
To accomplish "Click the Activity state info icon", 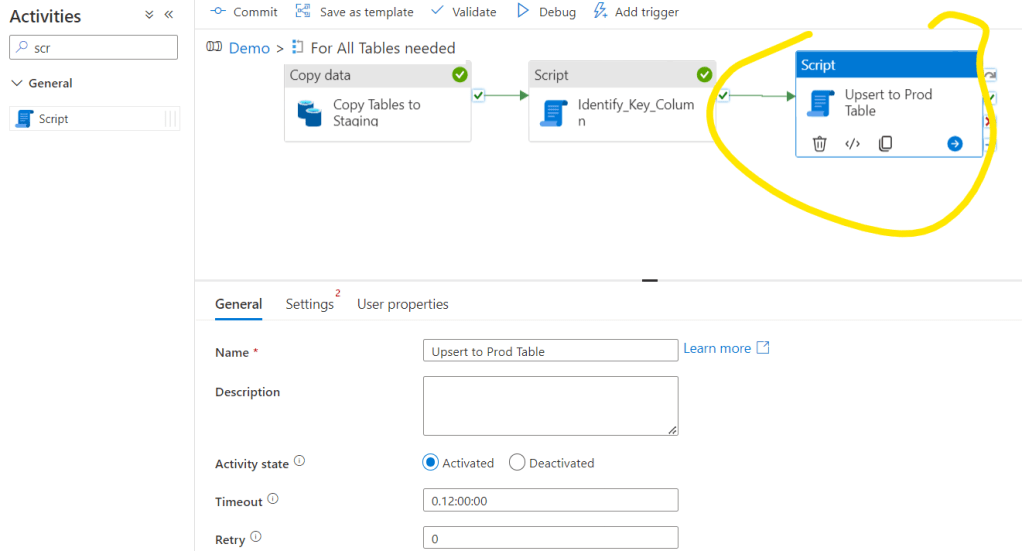I will (x=299, y=462).
